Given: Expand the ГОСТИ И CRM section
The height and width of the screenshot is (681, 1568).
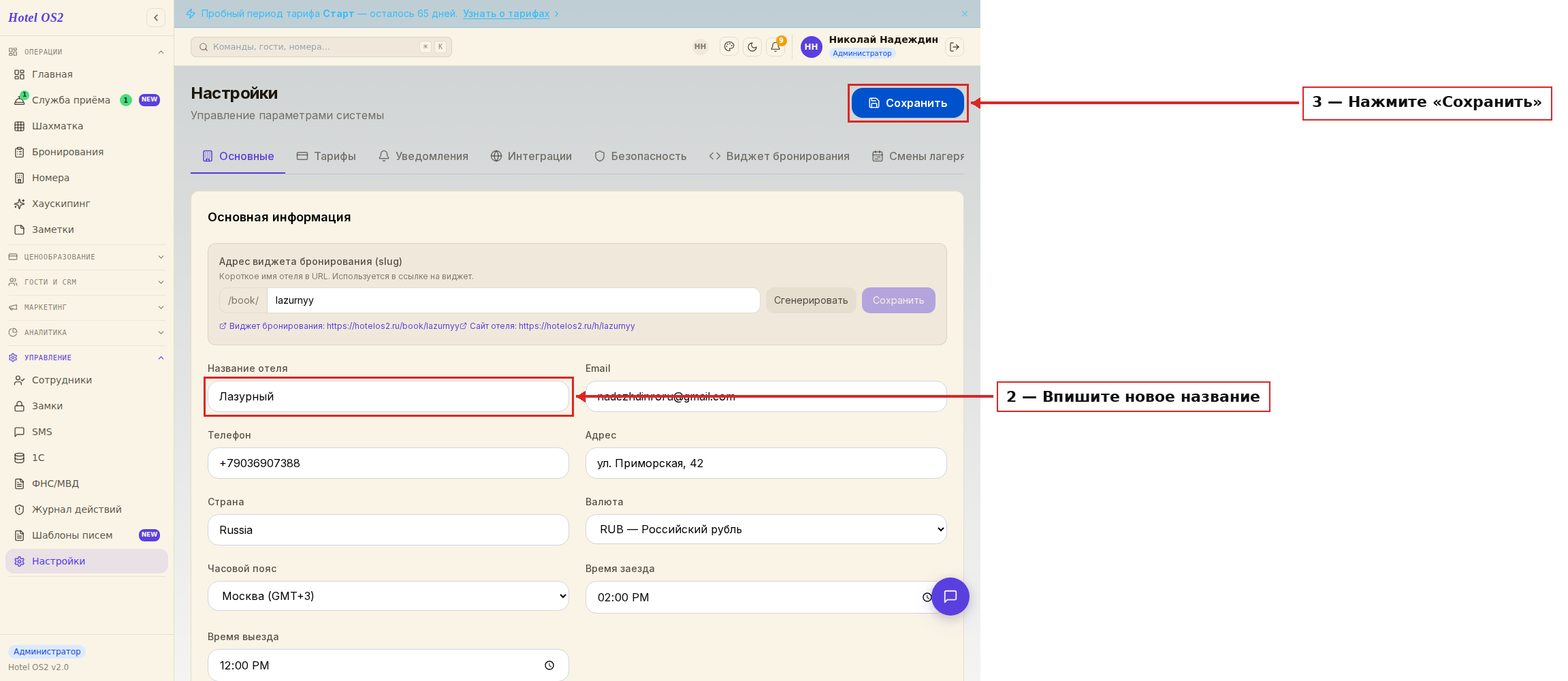Looking at the screenshot, I should point(86,282).
